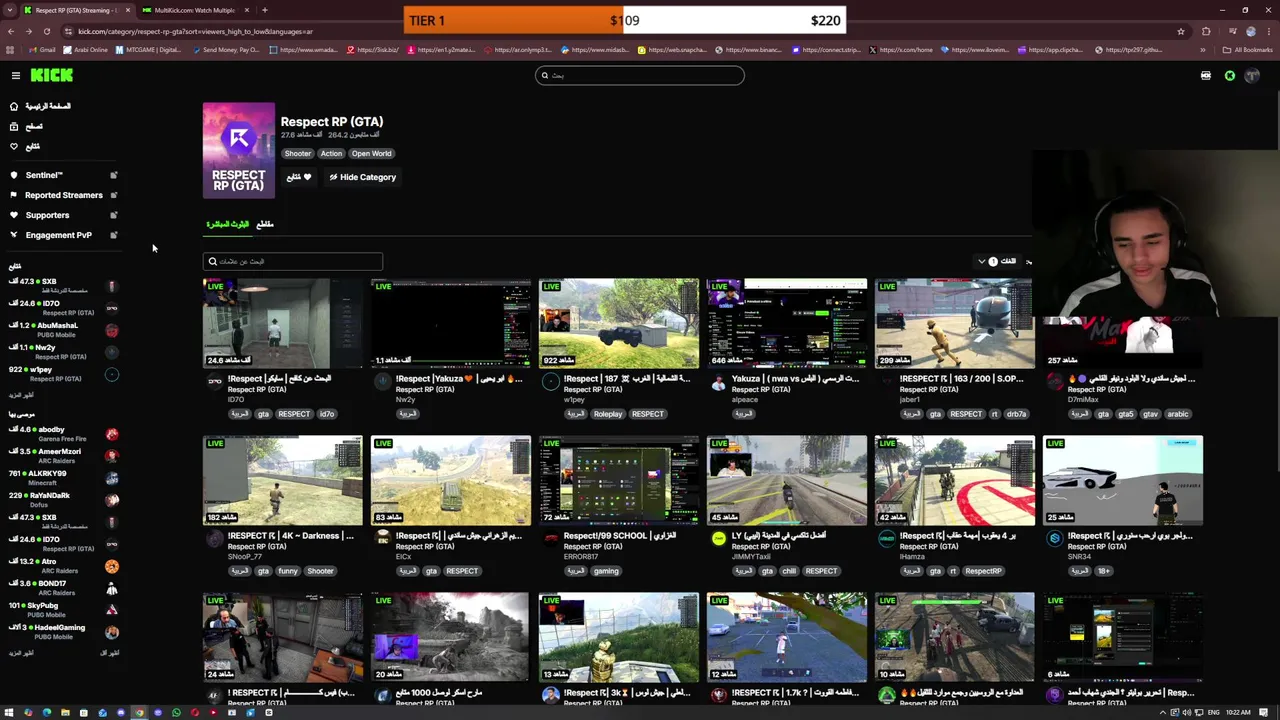Switch to the MultiKick browser tab
The height and width of the screenshot is (720, 1280).
point(194,10)
